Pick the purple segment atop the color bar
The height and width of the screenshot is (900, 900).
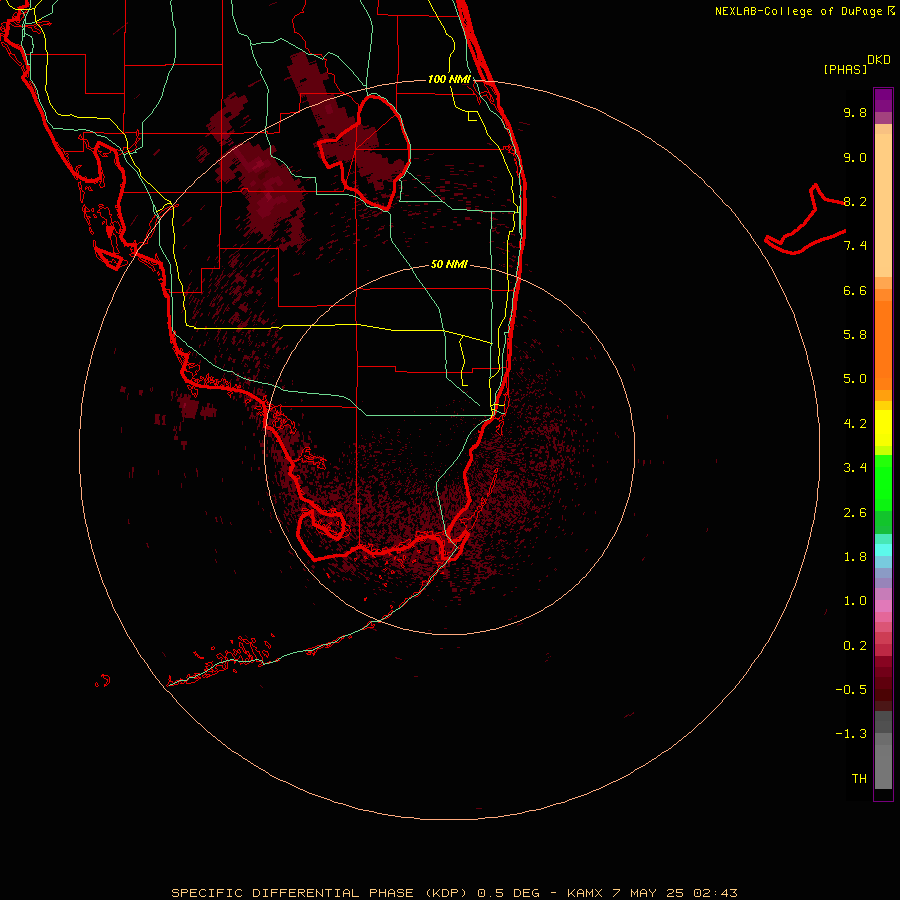click(883, 100)
